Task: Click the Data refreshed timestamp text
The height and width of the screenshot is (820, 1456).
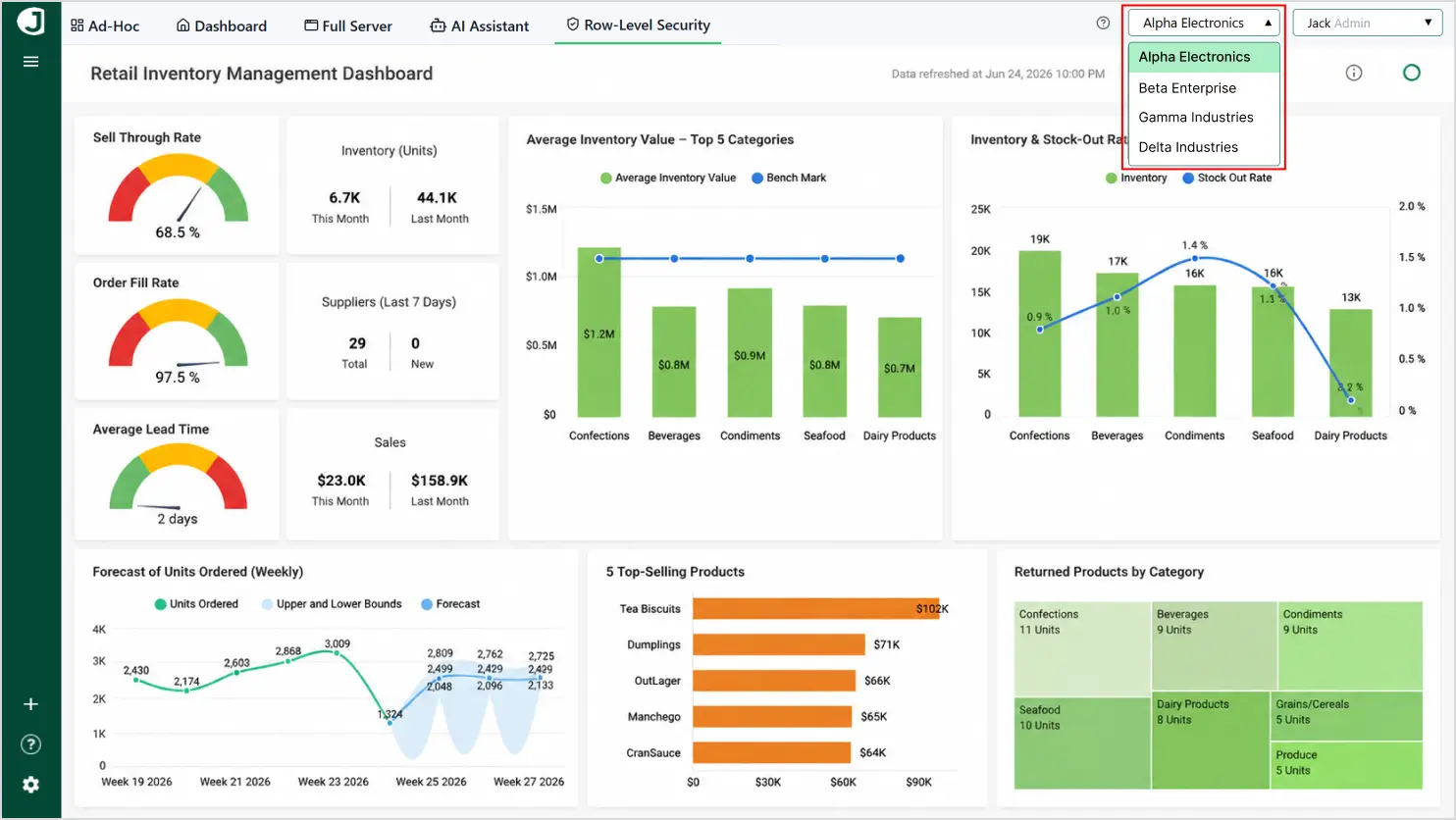Action: 998,74
